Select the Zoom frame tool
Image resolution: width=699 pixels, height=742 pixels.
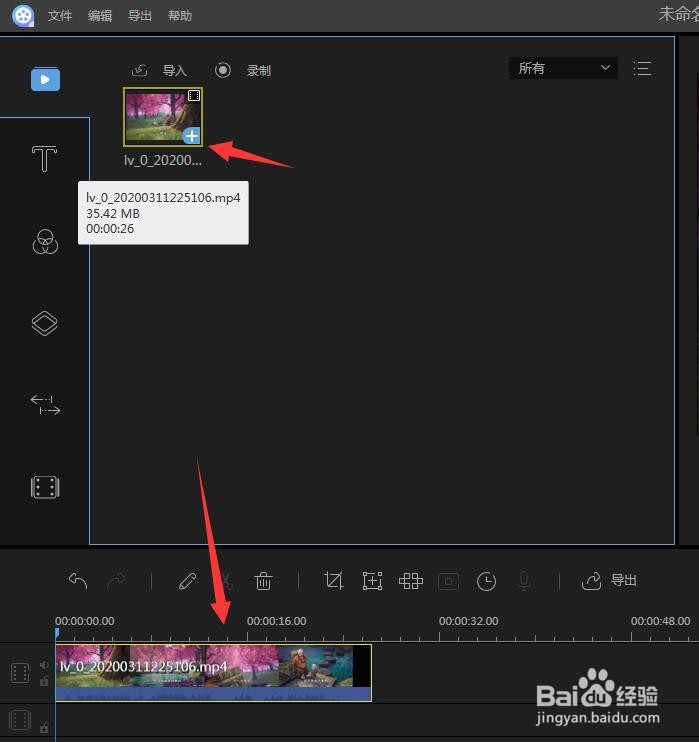pyautogui.click(x=372, y=581)
